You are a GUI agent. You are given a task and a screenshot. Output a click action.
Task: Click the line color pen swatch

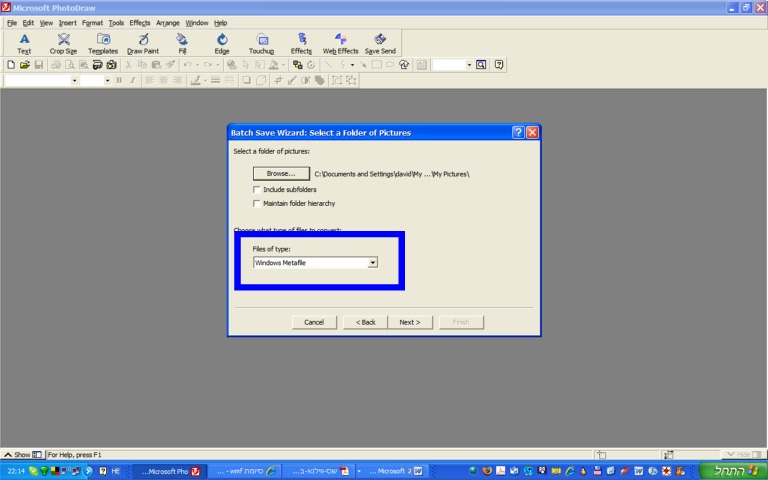point(195,80)
